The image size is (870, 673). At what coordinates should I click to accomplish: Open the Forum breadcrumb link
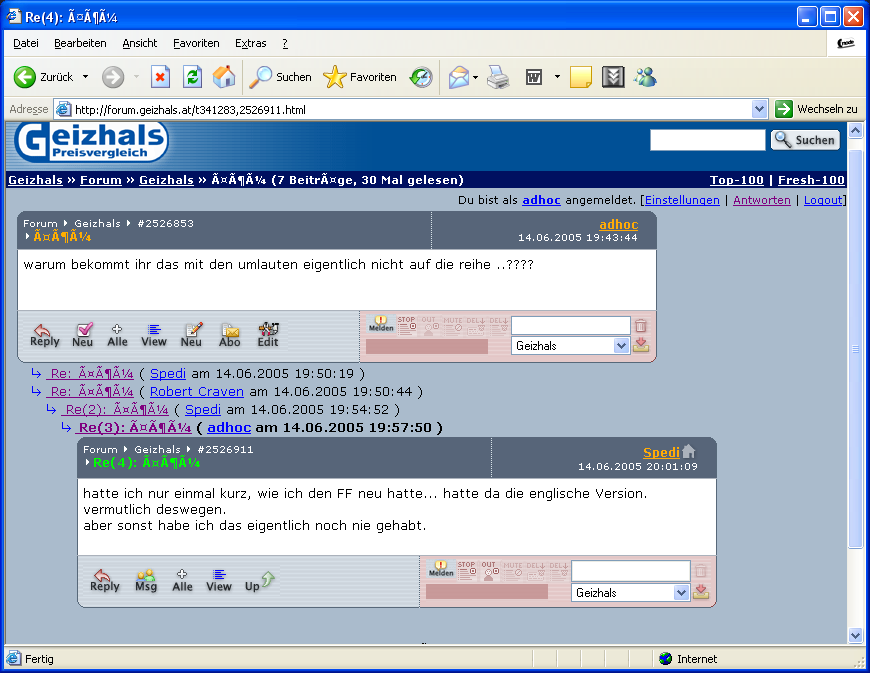coord(100,180)
